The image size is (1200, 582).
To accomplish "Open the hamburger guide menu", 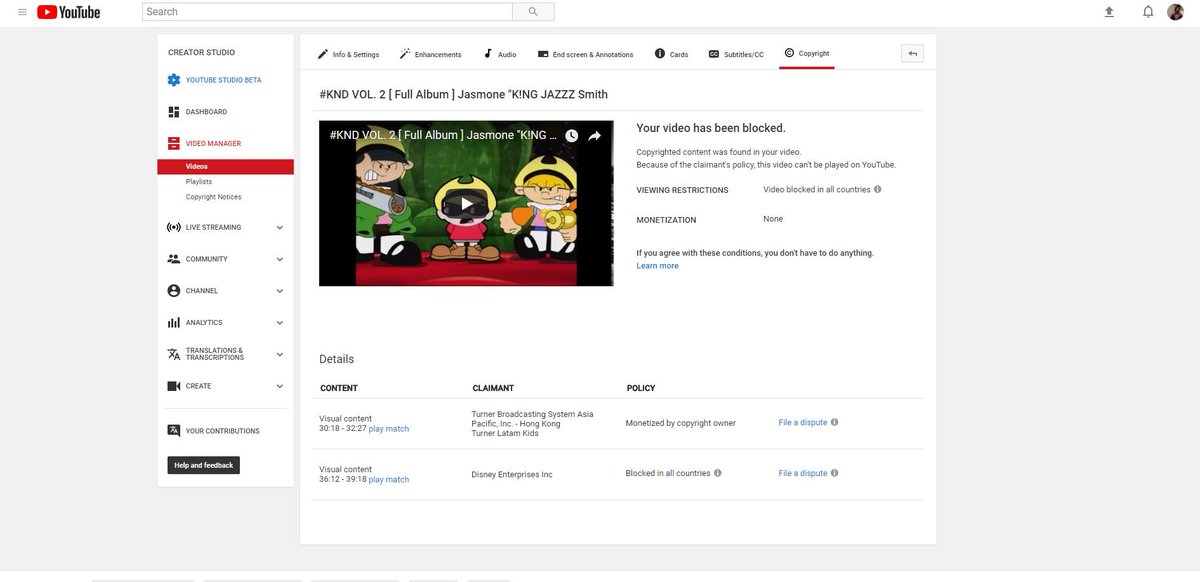I will [x=22, y=12].
